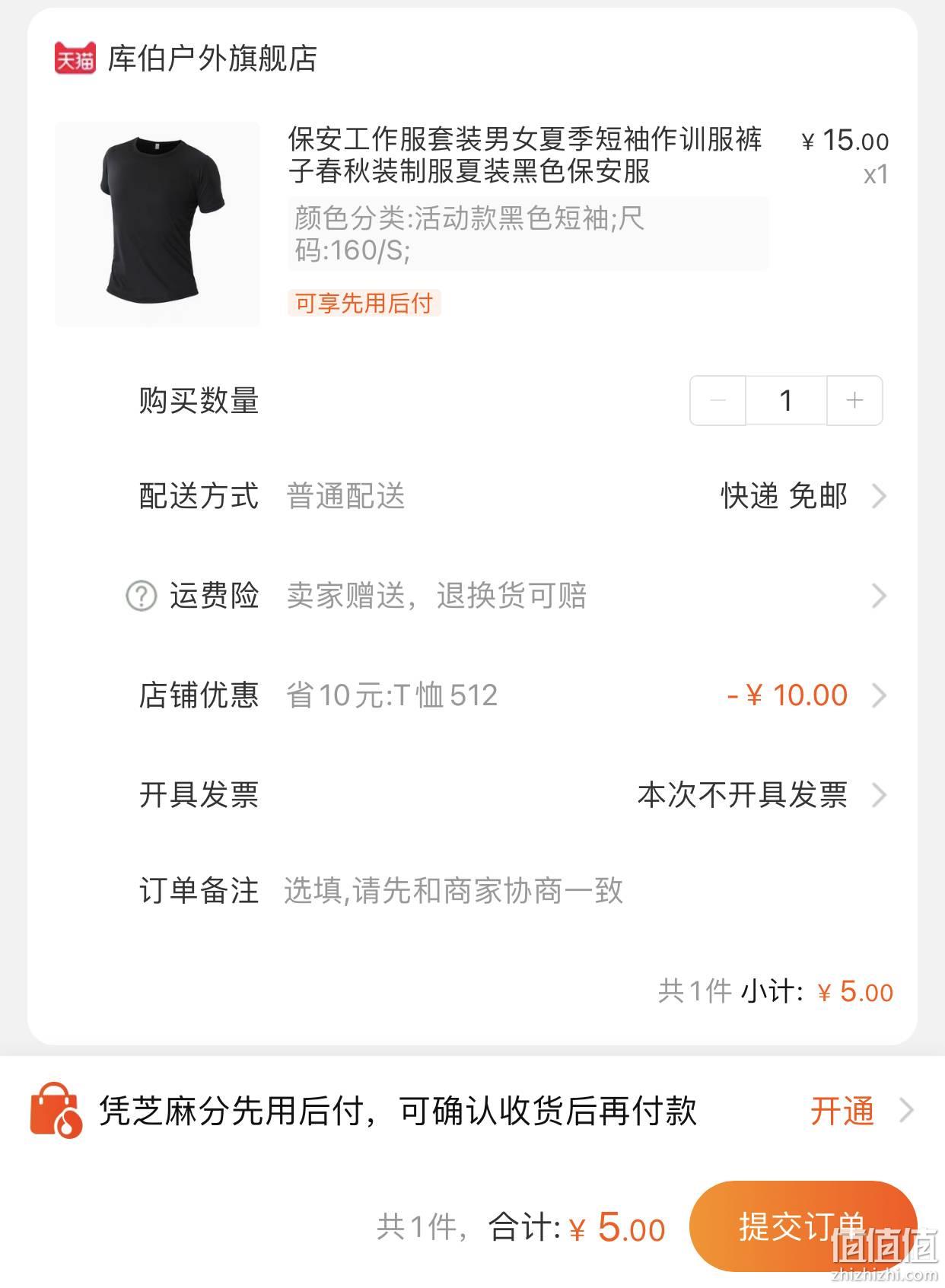Click 开通 to enable pay-later
Viewport: 945px width, 1288px height.
coord(842,1111)
